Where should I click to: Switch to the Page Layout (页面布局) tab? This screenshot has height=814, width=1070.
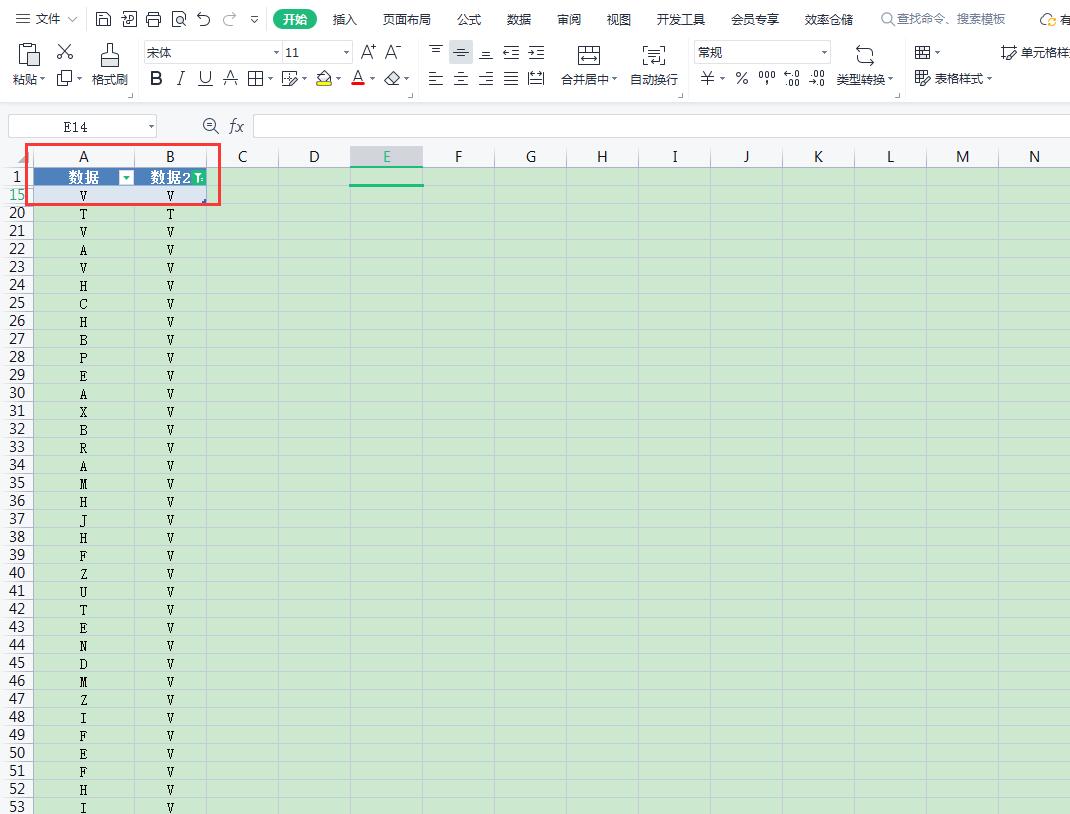click(407, 19)
